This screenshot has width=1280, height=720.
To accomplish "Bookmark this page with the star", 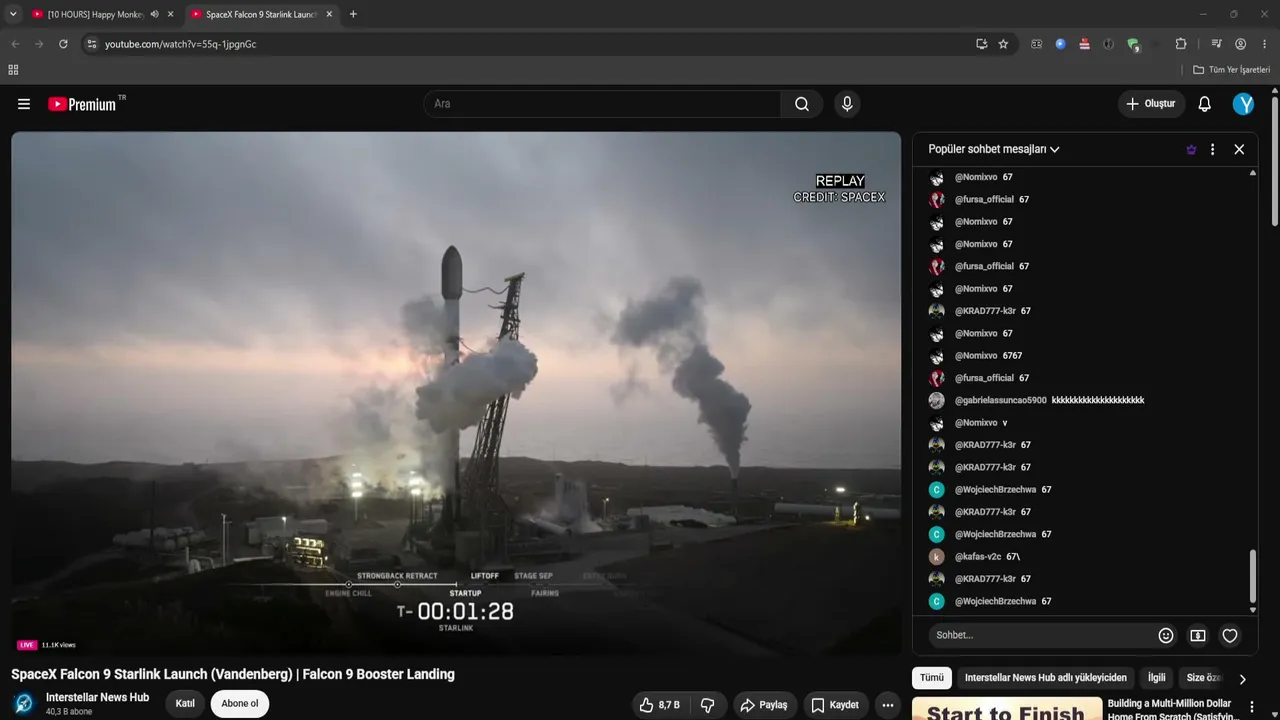I will click(1003, 44).
